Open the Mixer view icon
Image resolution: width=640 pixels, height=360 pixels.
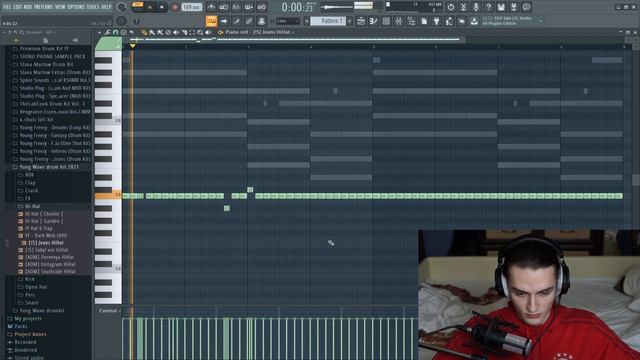pyautogui.click(x=399, y=21)
